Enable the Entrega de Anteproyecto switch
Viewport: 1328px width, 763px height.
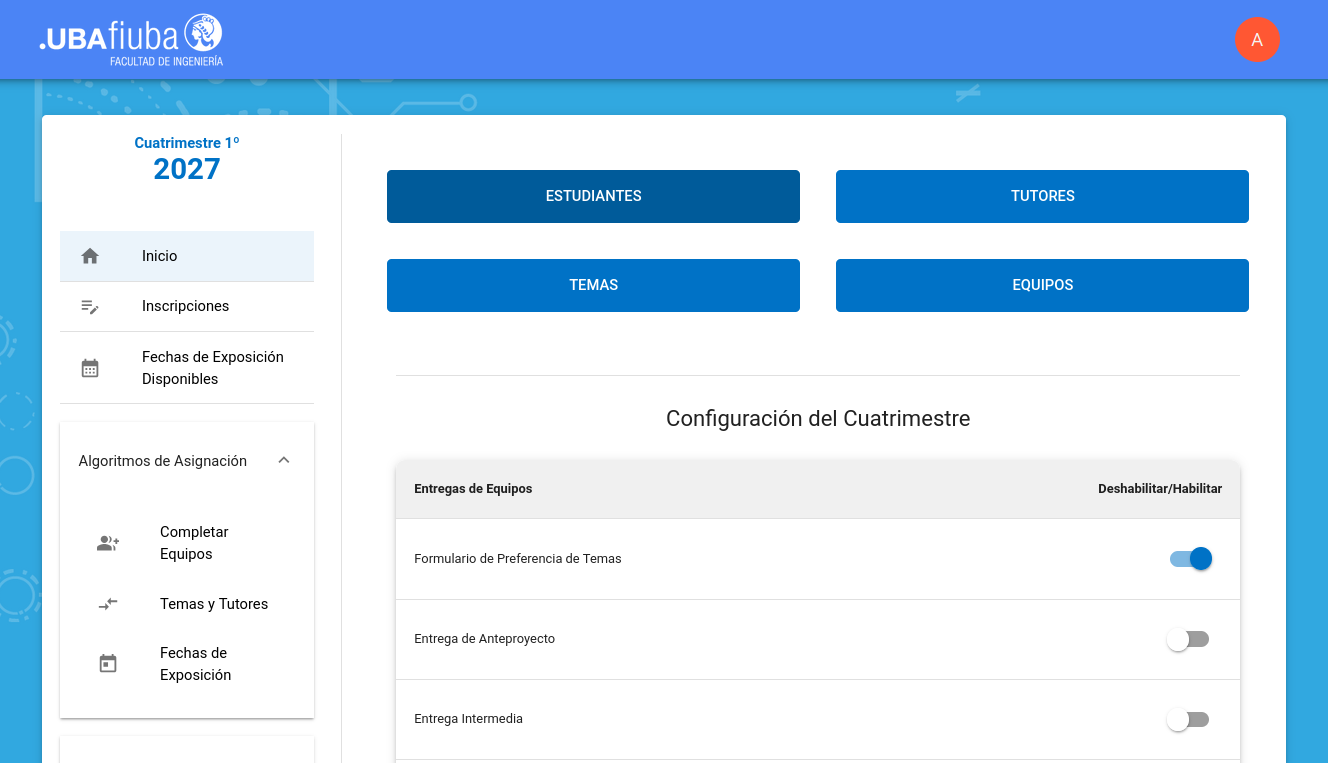click(1188, 639)
